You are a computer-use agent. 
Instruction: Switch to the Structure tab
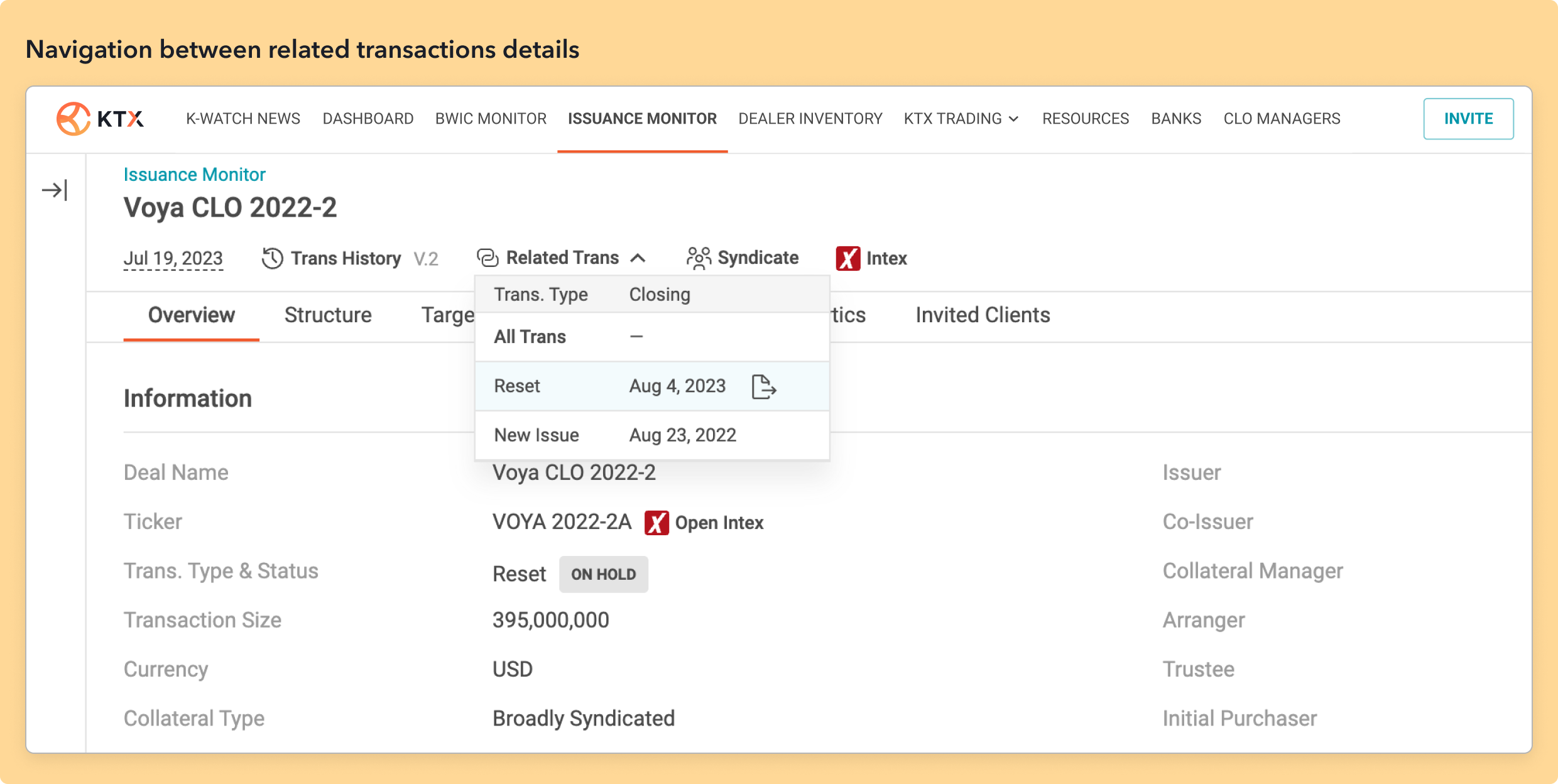pos(328,315)
